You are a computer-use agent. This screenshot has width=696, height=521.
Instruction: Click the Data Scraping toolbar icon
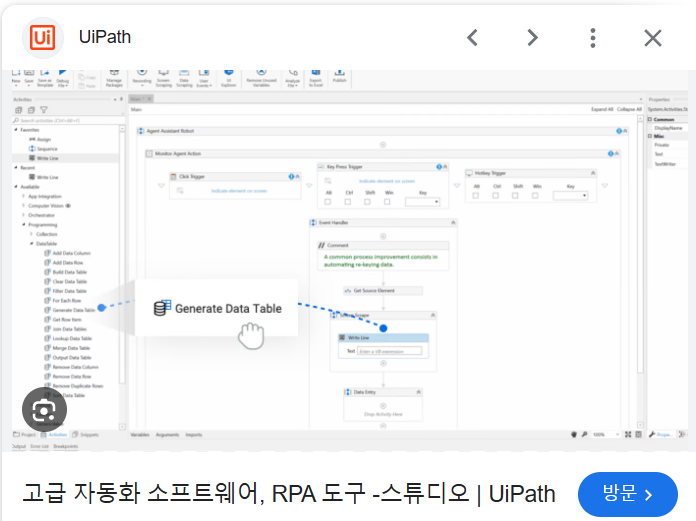(184, 79)
